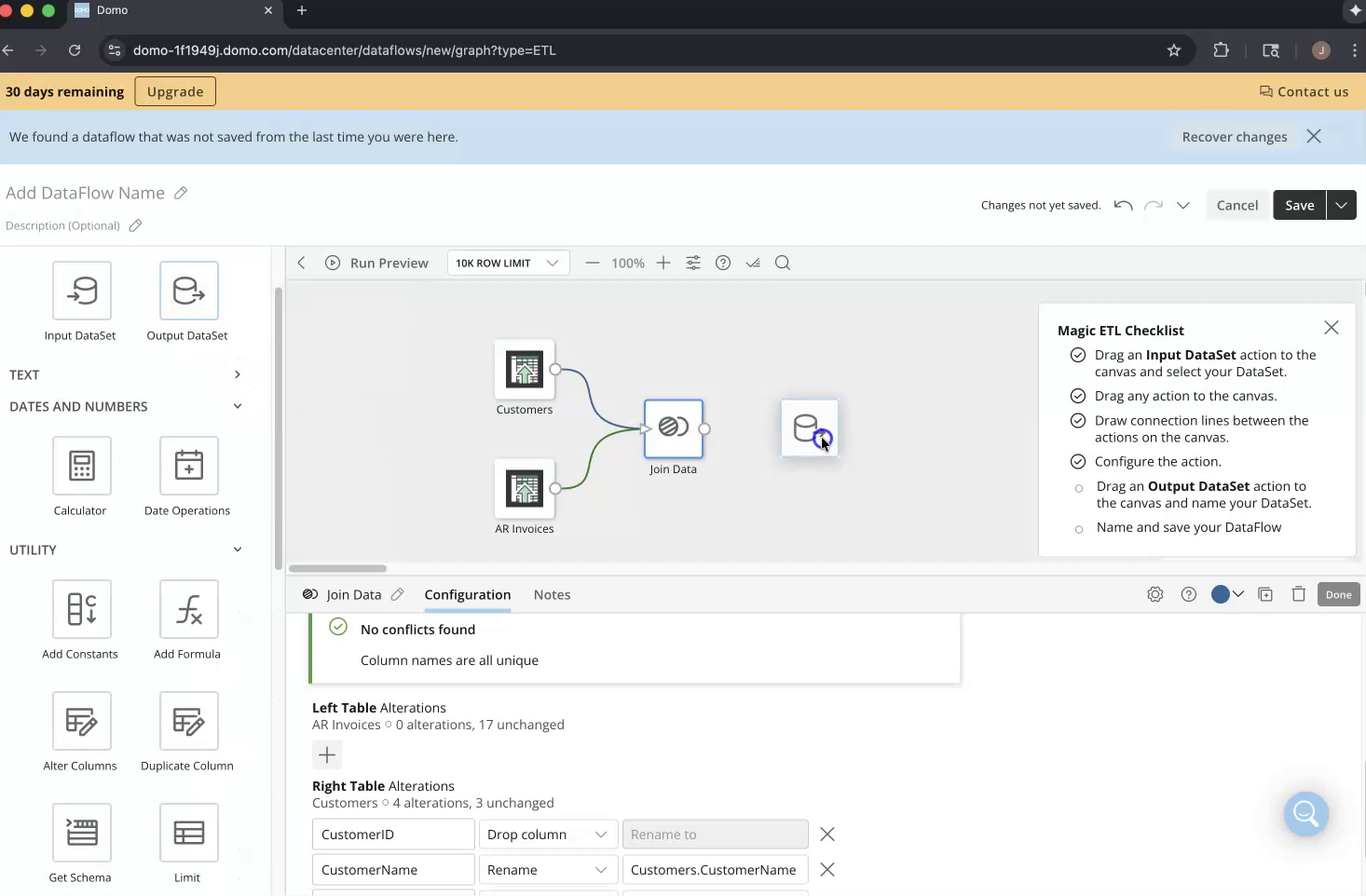Click the Save button

[x=1300, y=205]
